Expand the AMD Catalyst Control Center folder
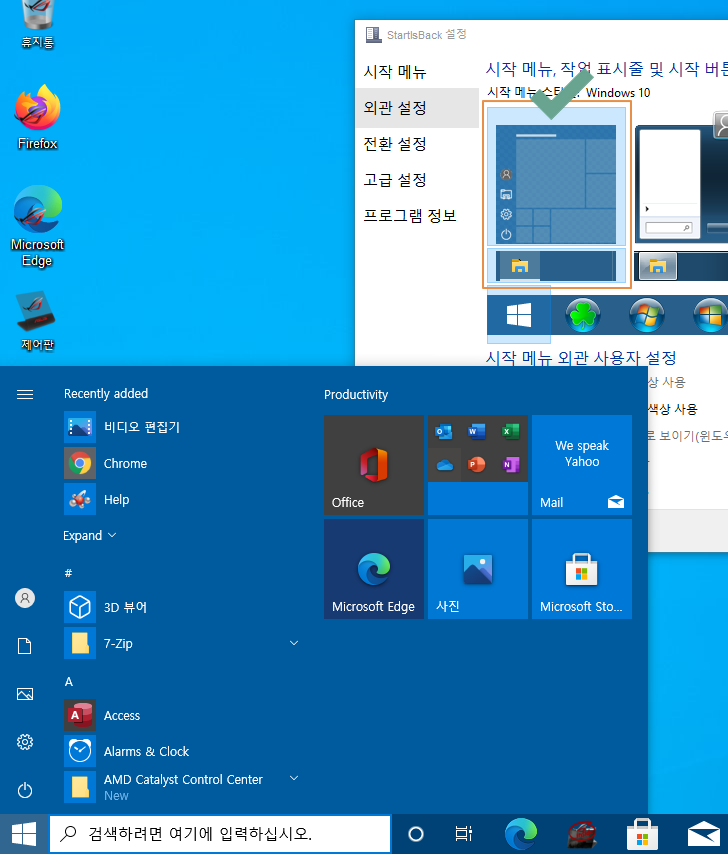This screenshot has width=728, height=854. click(x=294, y=778)
